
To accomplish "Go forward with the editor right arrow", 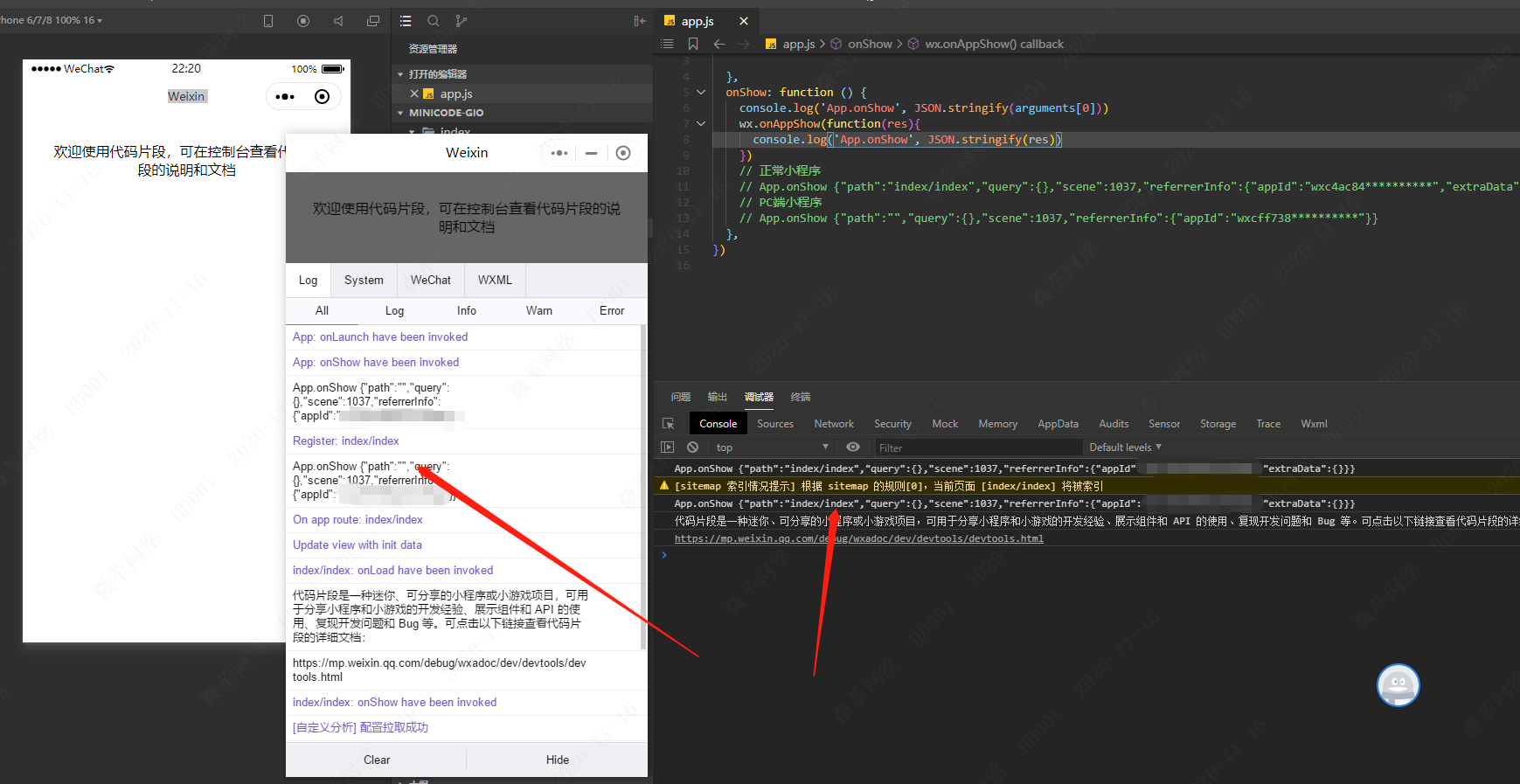I will coord(744,44).
